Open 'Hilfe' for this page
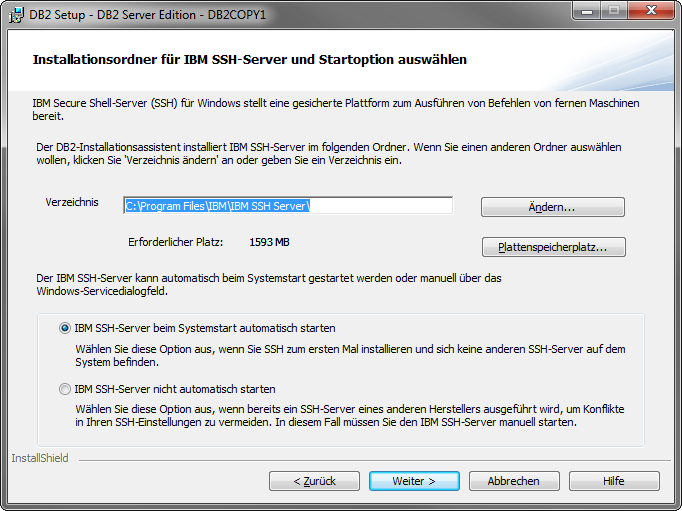 (614, 481)
